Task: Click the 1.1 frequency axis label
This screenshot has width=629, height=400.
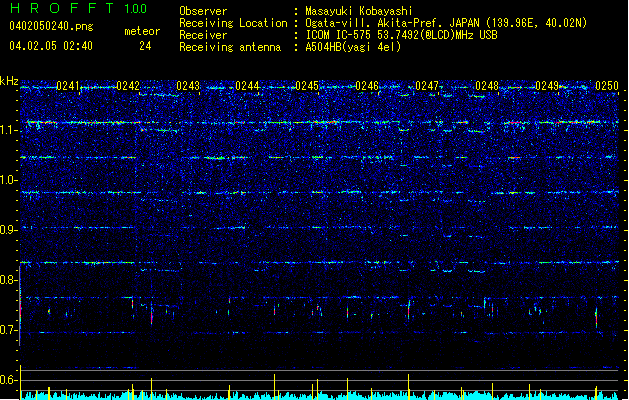Action: (8, 130)
